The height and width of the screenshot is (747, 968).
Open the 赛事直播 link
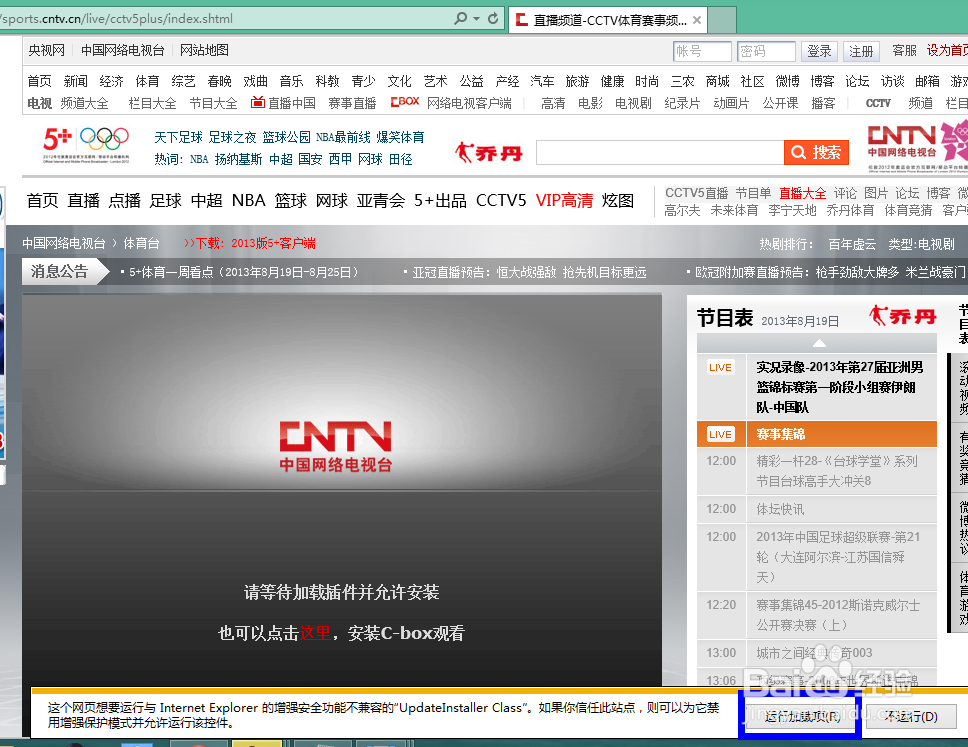[x=352, y=103]
